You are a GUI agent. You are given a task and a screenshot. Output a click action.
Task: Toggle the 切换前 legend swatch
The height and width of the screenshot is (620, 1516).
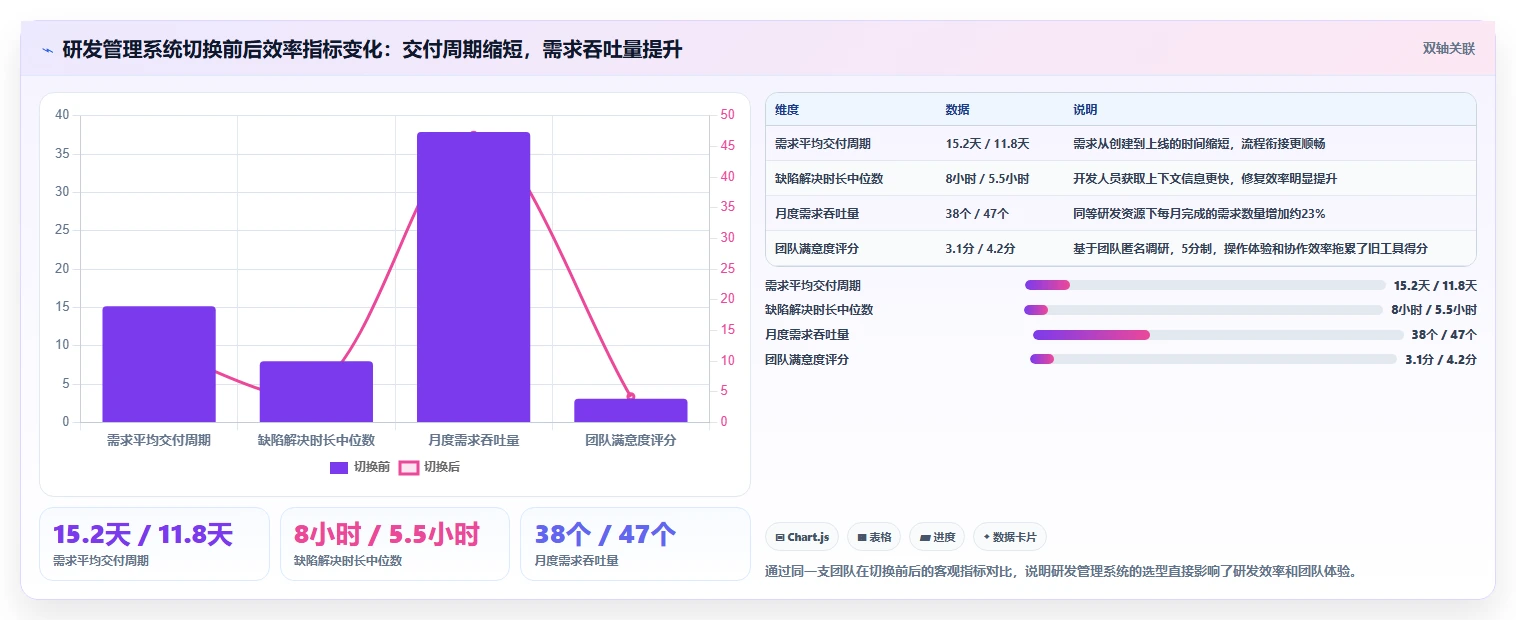(x=338, y=467)
